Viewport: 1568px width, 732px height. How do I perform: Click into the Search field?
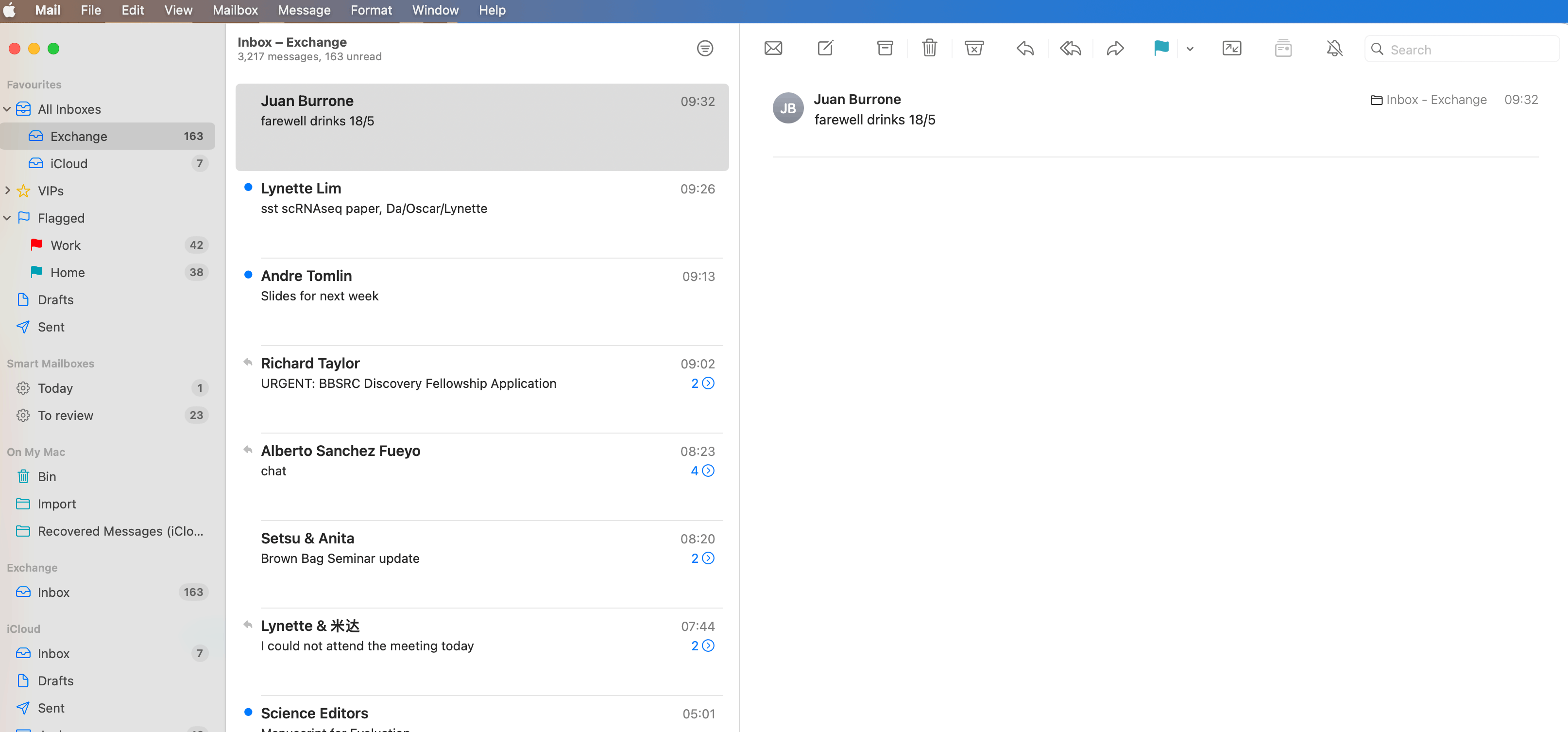pyautogui.click(x=1462, y=49)
